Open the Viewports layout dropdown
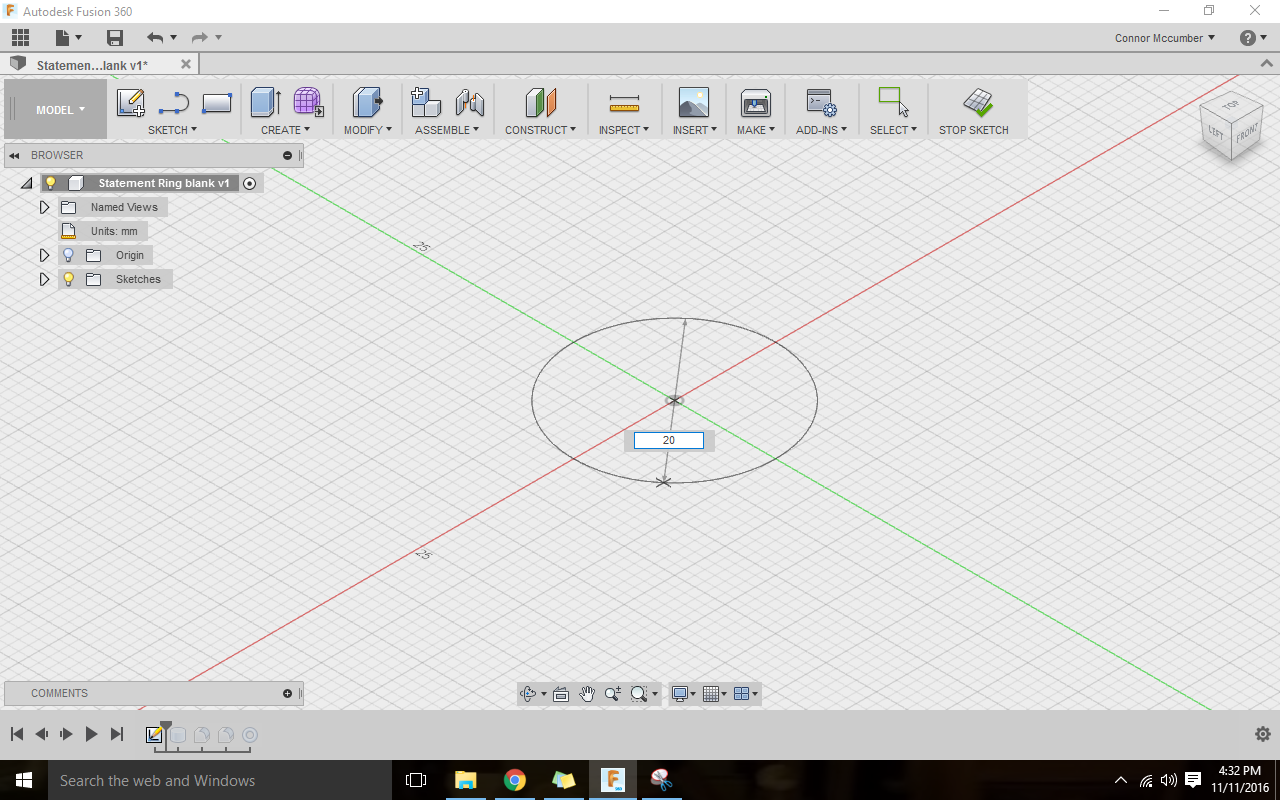 (745, 693)
